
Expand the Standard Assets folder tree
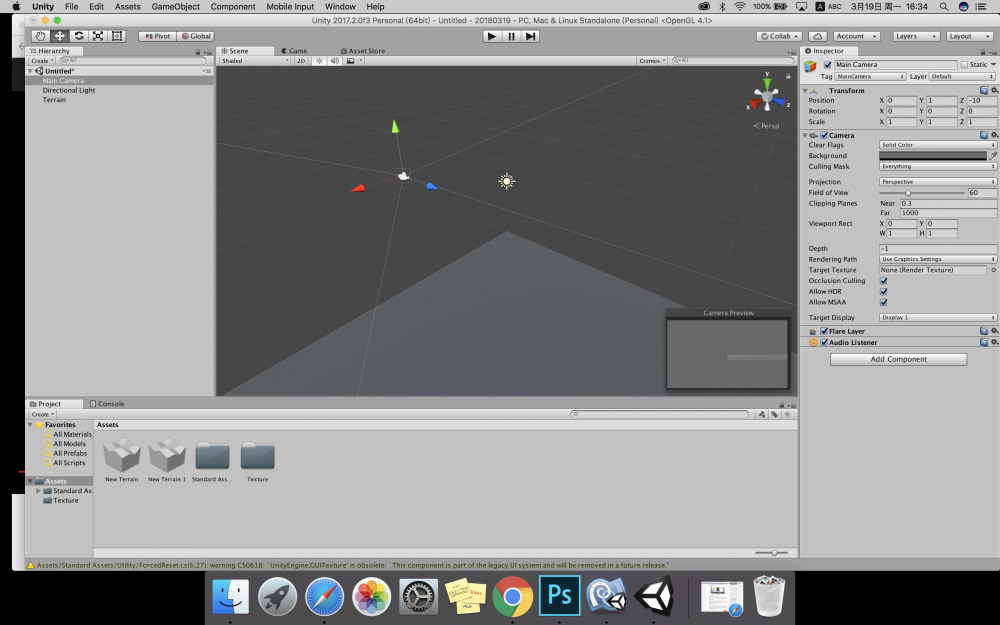click(x=38, y=491)
